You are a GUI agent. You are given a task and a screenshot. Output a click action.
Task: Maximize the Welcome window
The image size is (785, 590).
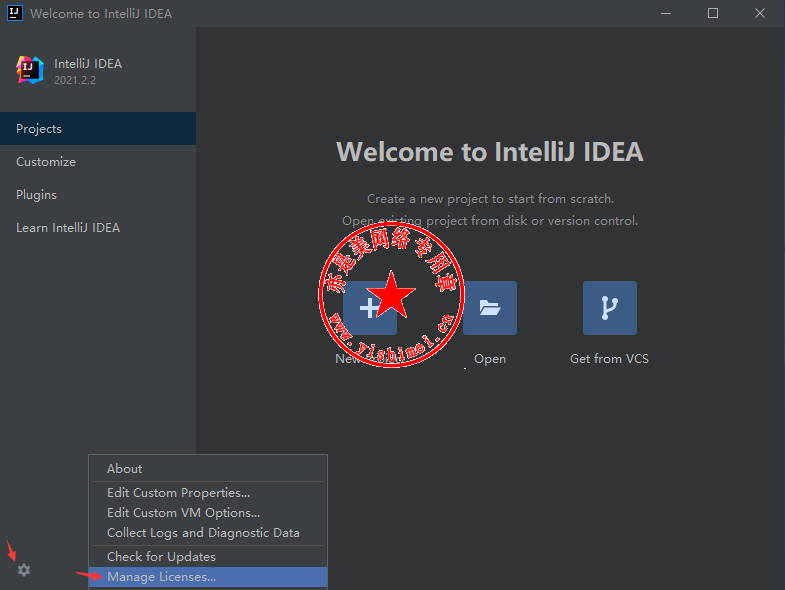point(713,14)
